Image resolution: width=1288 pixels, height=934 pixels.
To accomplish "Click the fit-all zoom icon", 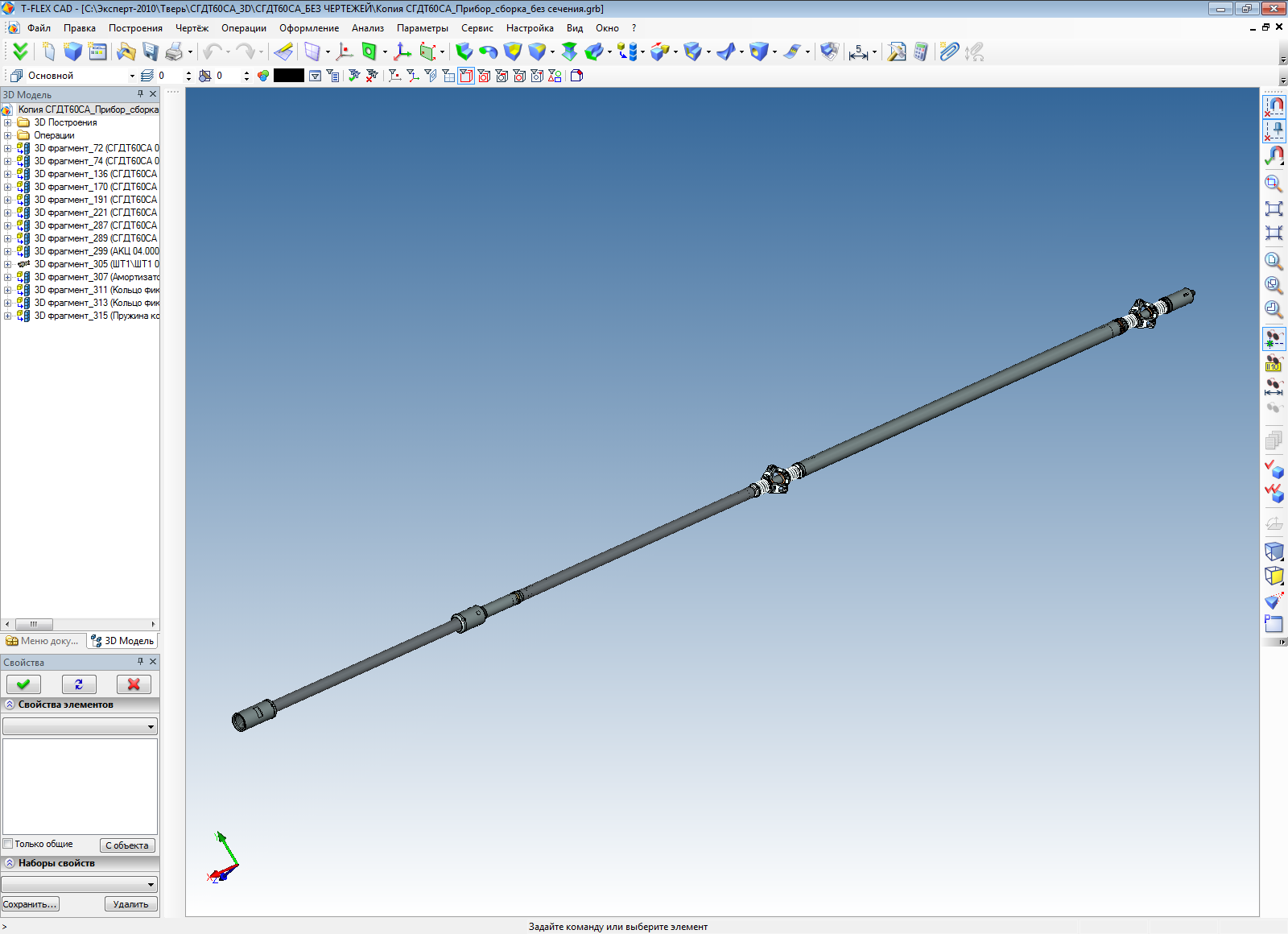I will (x=1274, y=209).
